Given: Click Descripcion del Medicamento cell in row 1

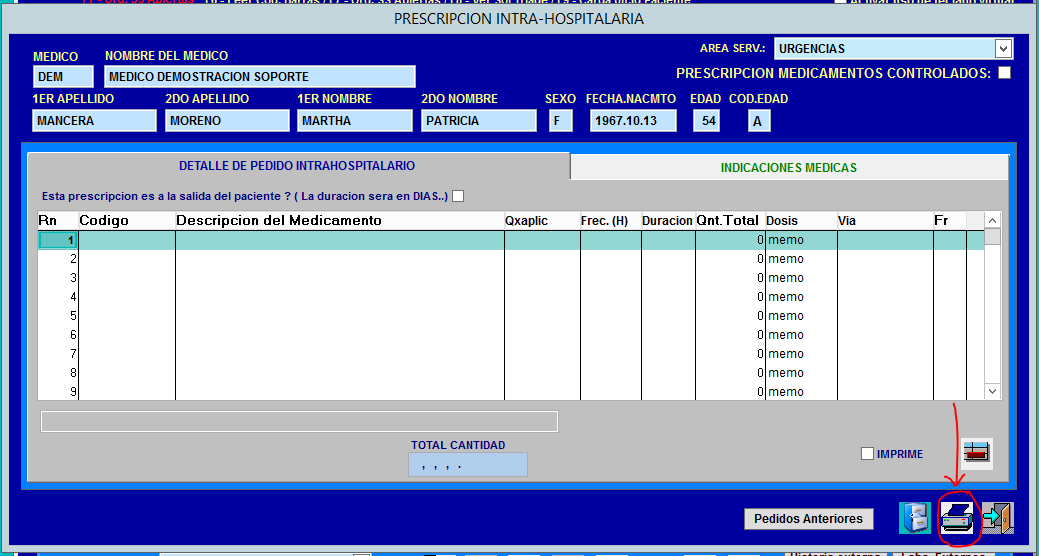Looking at the screenshot, I should pyautogui.click(x=340, y=241).
